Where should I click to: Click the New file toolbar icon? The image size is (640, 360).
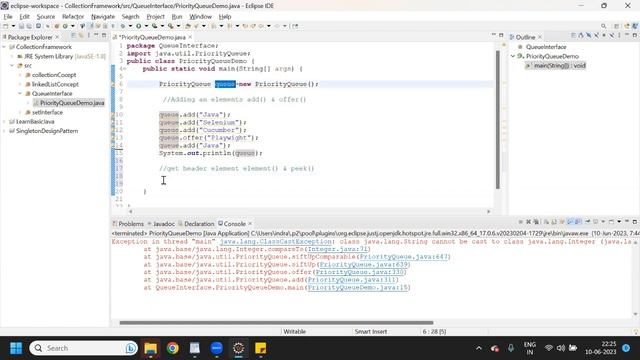(6, 26)
